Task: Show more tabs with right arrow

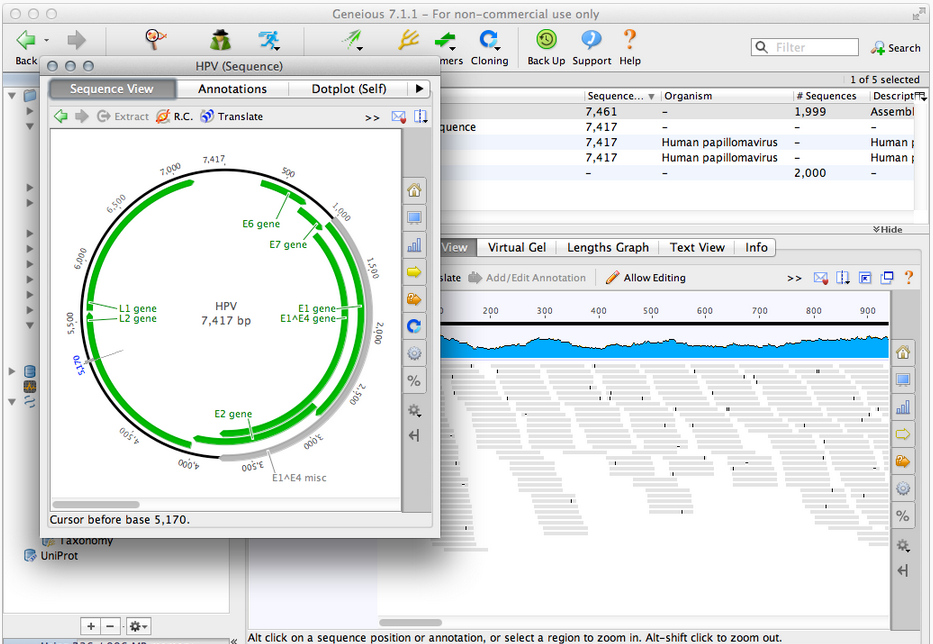Action: point(419,89)
